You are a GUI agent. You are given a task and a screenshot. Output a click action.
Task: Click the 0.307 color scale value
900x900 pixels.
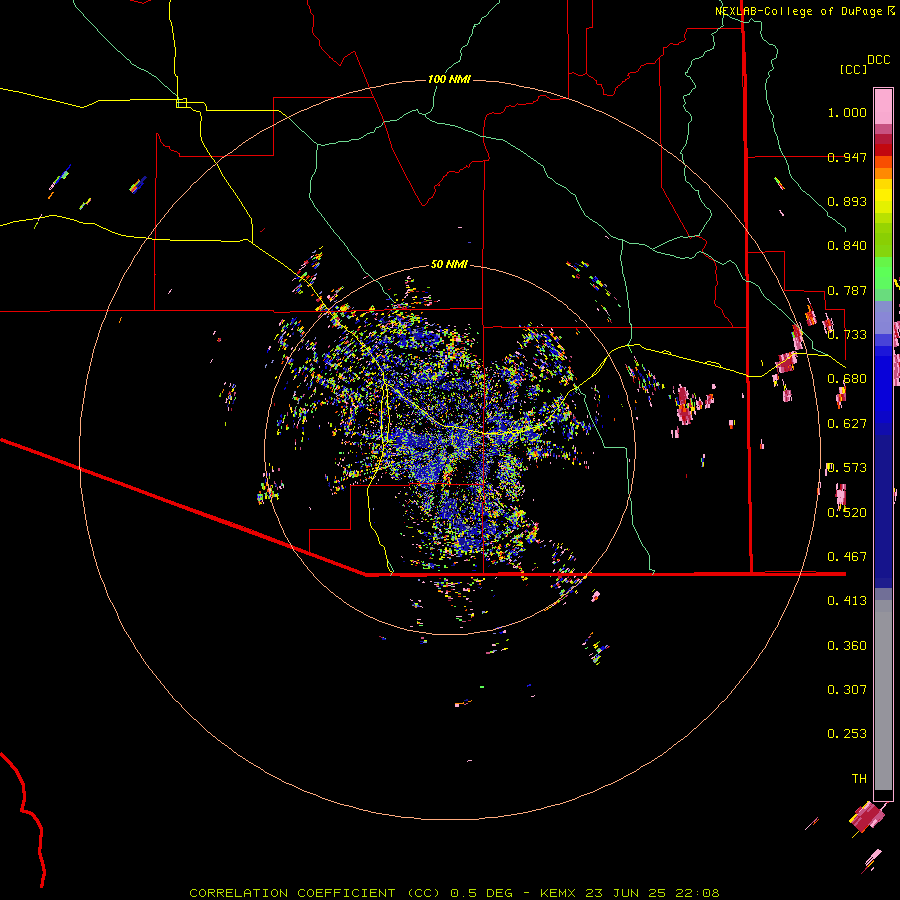(x=847, y=690)
